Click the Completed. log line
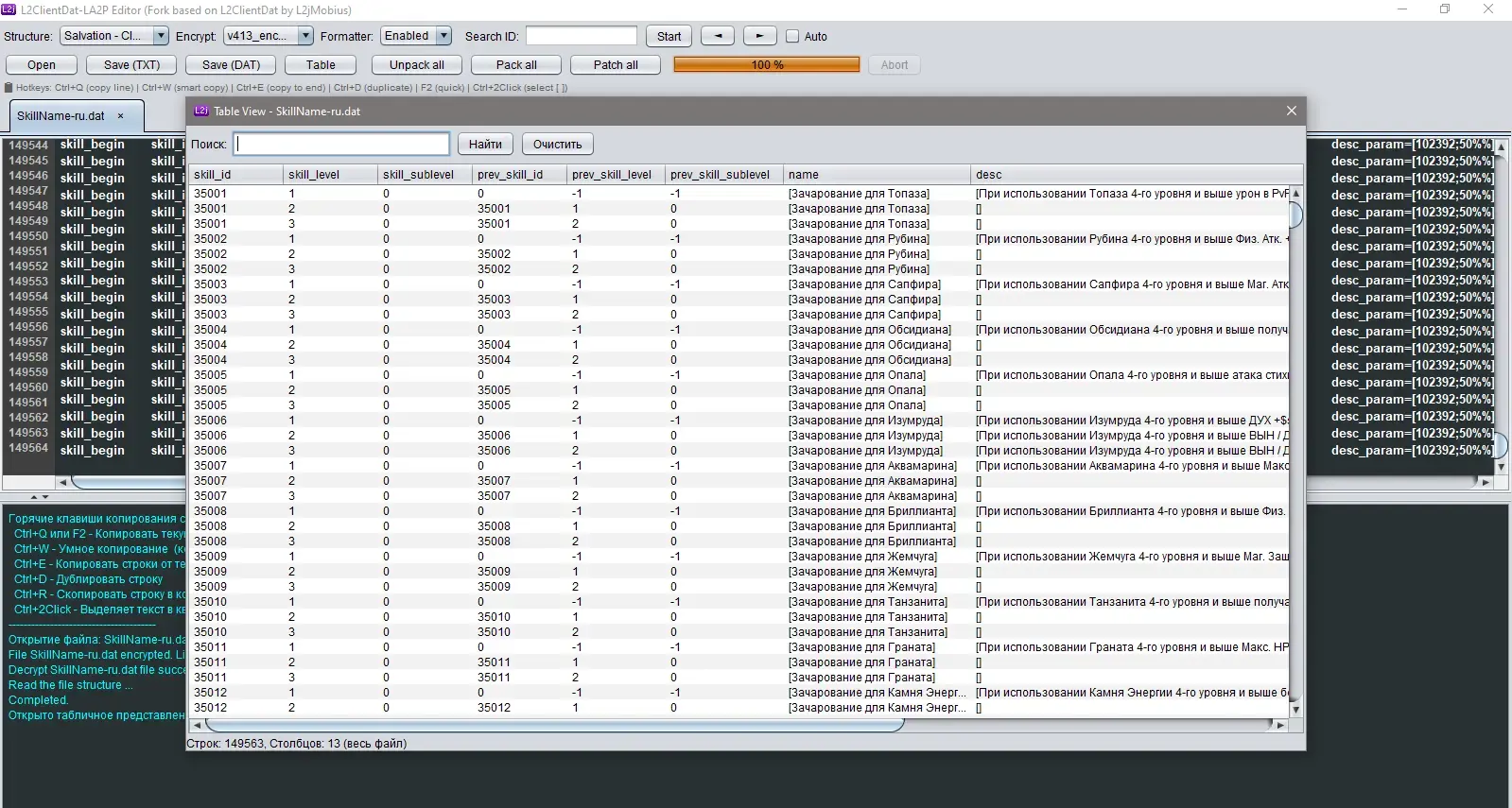Image resolution: width=1512 pixels, height=808 pixels. click(x=39, y=700)
